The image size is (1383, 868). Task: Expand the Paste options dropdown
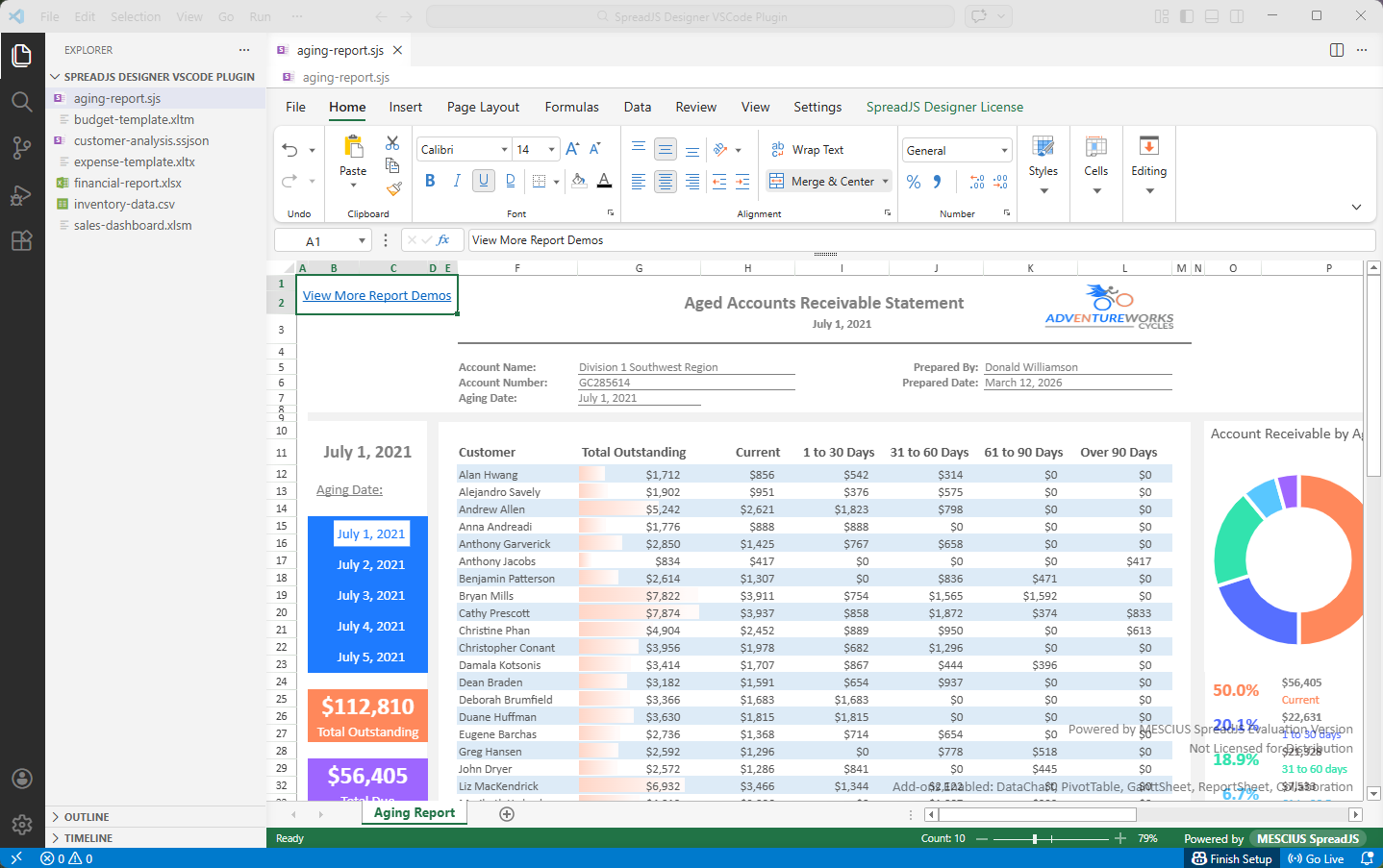click(x=353, y=186)
